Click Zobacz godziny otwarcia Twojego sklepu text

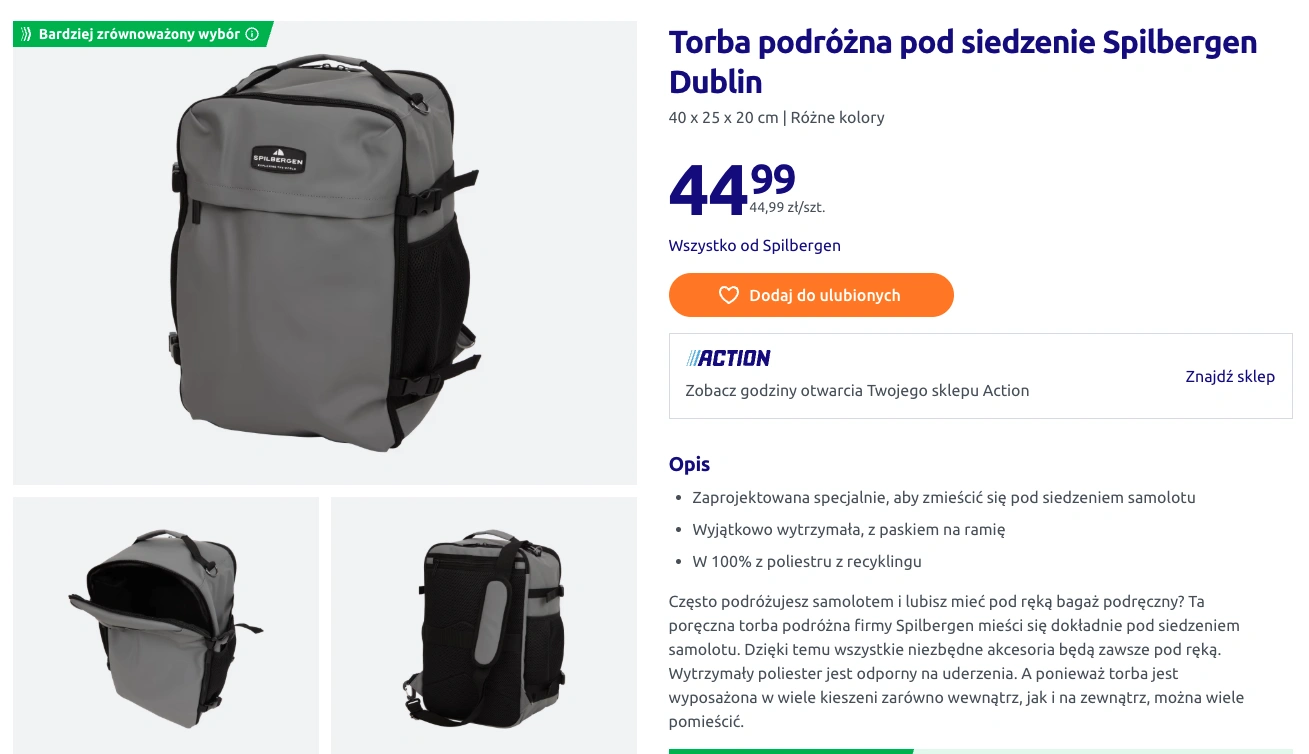(x=857, y=390)
